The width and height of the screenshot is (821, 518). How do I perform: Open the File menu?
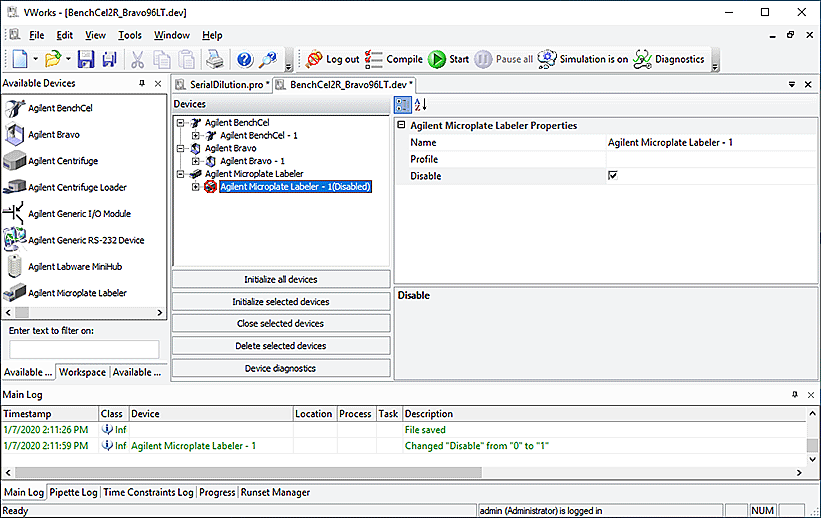(37, 35)
